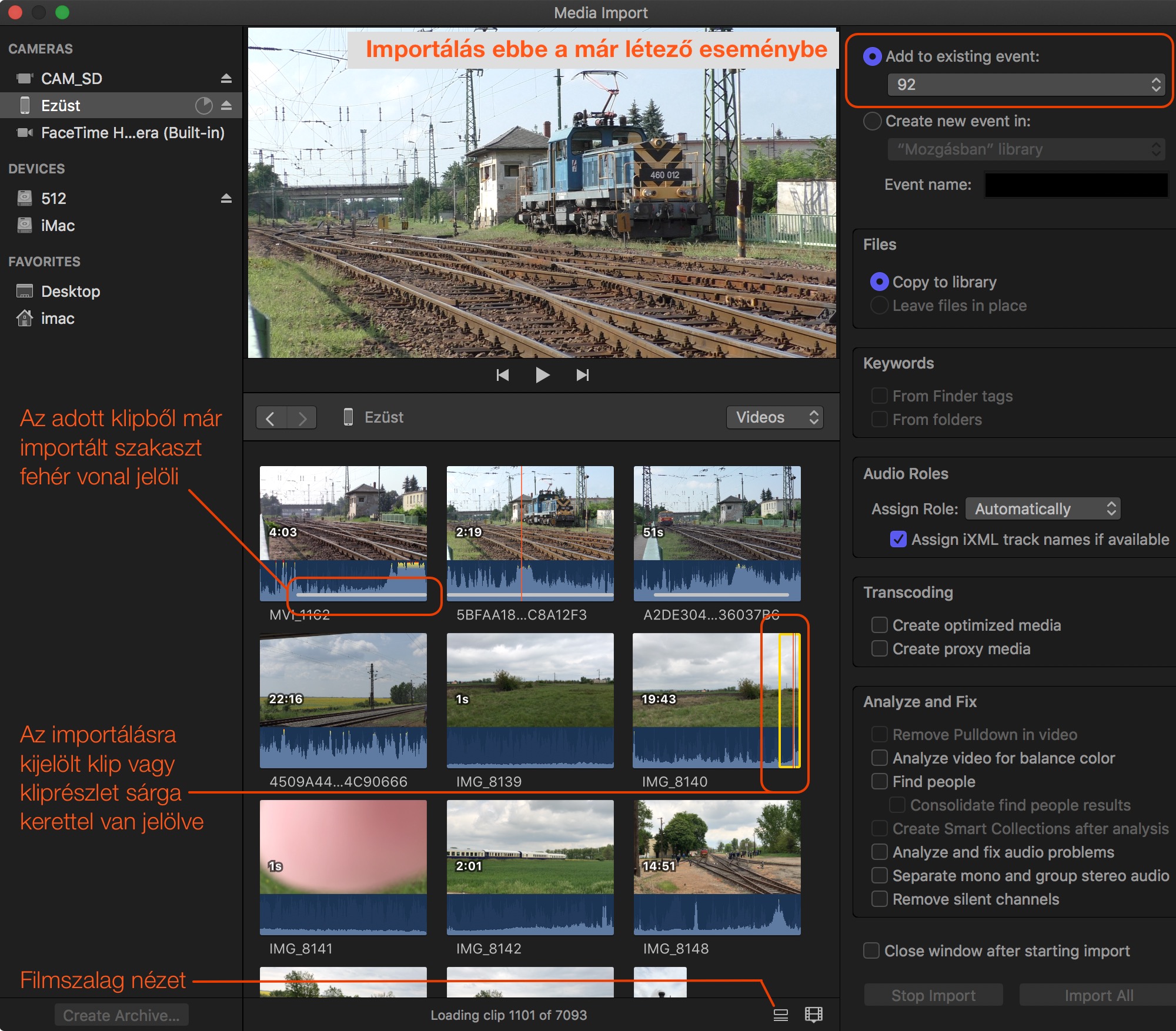Click the Ezüst device icon in path bar

pos(348,417)
